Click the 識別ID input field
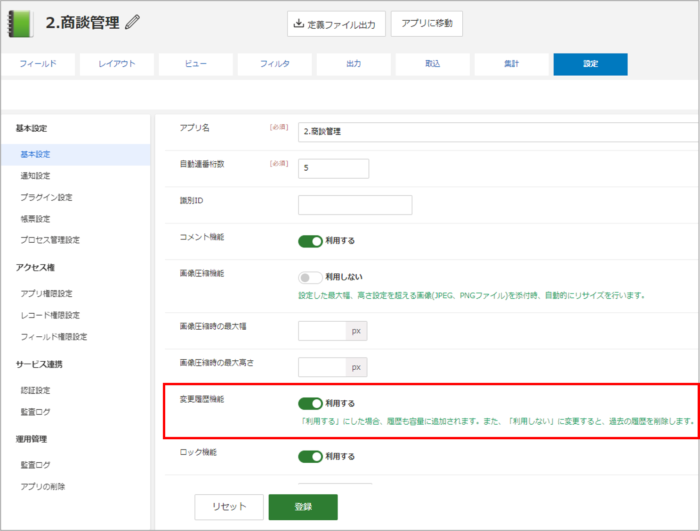 click(x=355, y=205)
